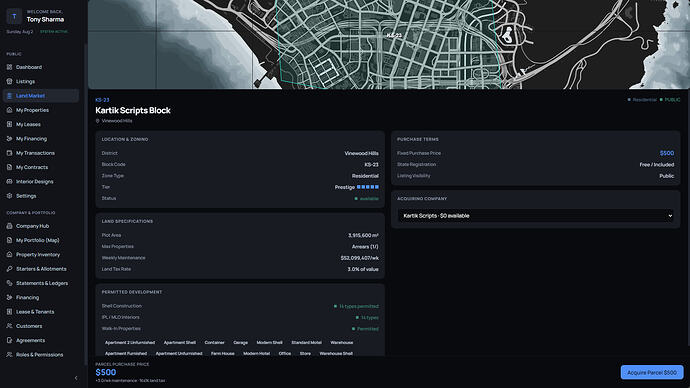Click the Free / Included registration value
The width and height of the screenshot is (690, 388).
point(657,165)
